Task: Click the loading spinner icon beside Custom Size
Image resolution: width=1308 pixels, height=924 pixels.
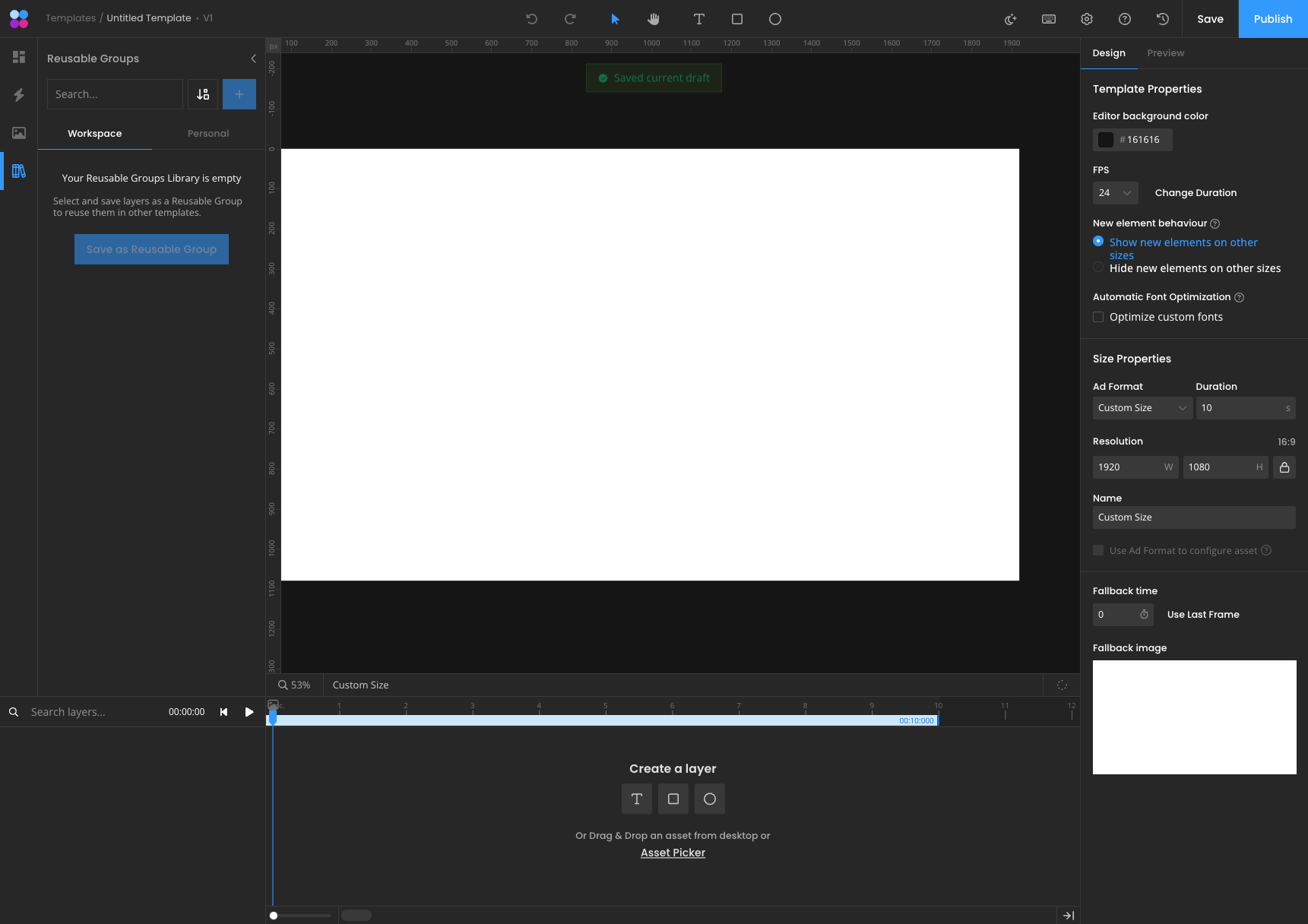Action: [x=1062, y=685]
